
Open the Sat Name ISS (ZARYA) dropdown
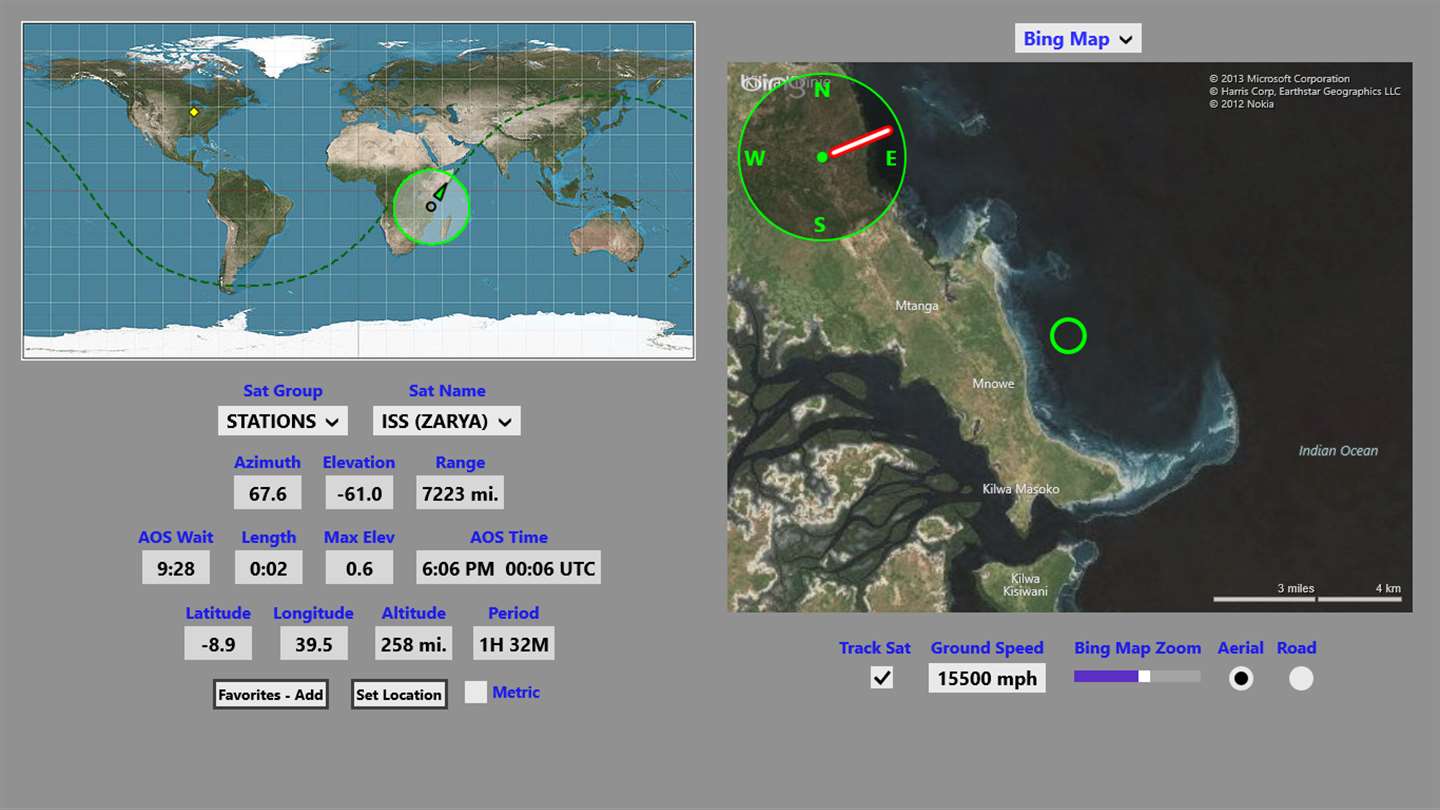coord(447,421)
